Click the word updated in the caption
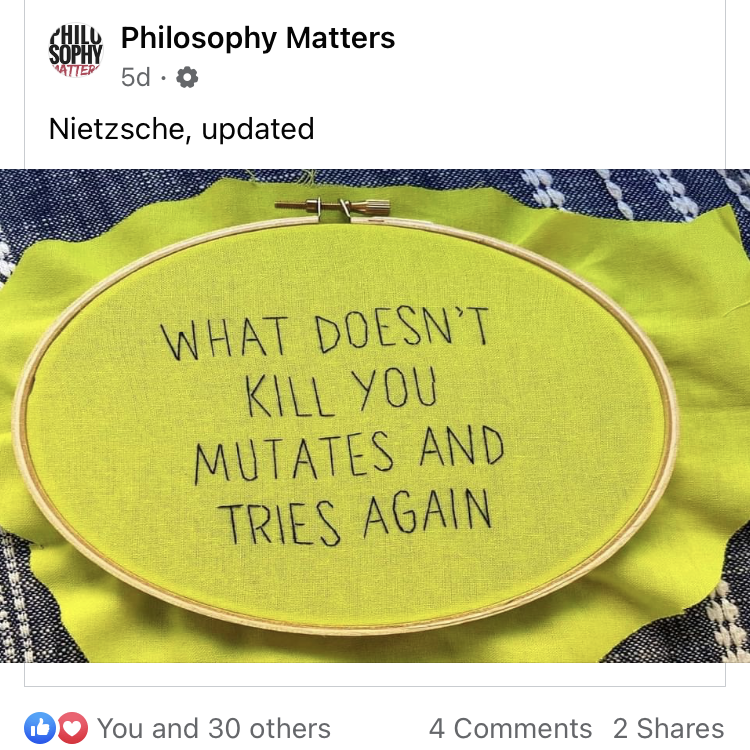This screenshot has width=750, height=750. pyautogui.click(x=258, y=129)
